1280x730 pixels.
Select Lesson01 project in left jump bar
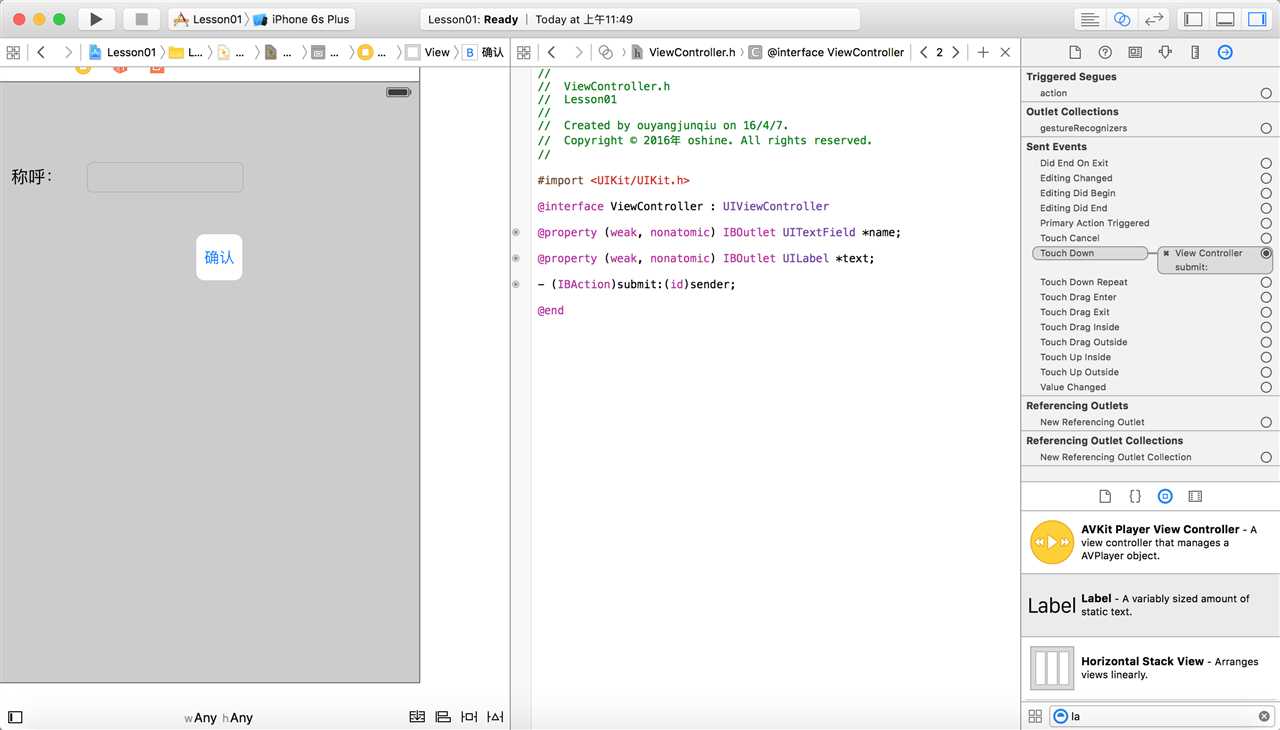[123, 52]
